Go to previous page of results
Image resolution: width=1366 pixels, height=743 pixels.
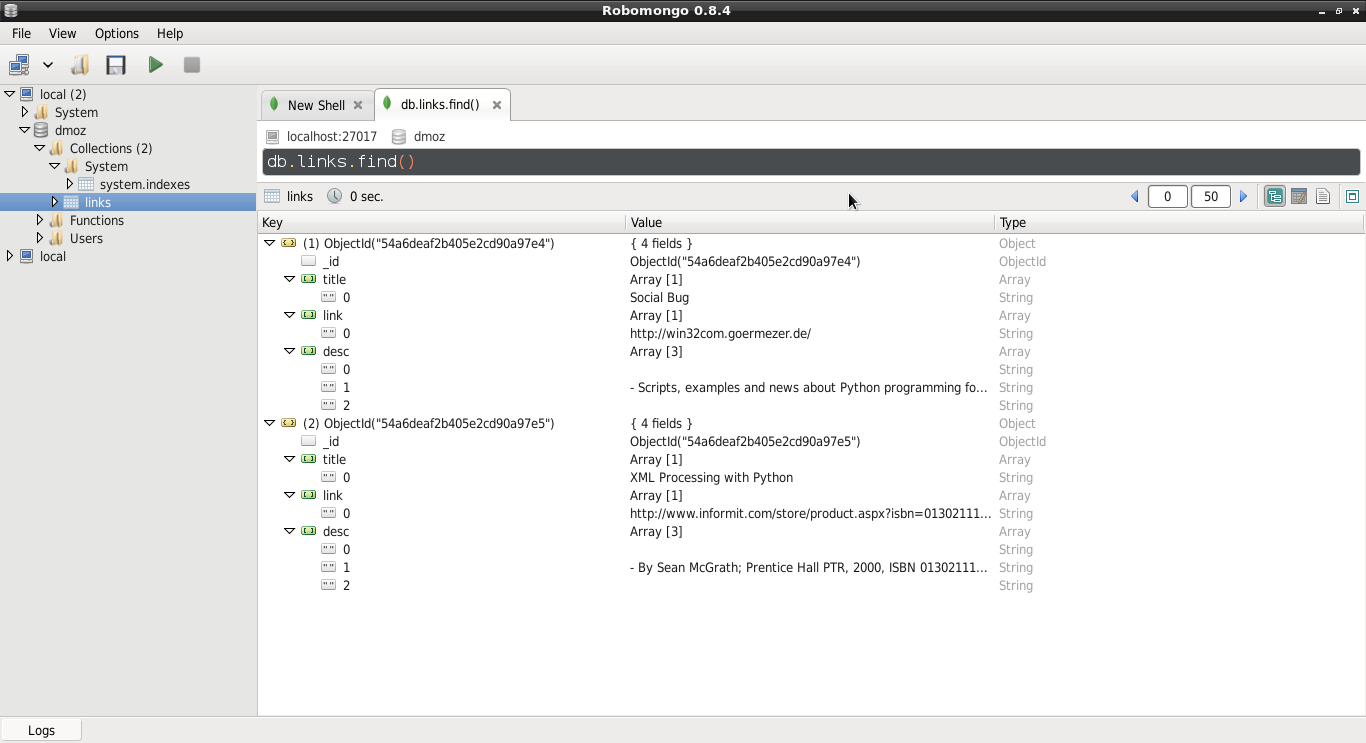coord(1135,197)
